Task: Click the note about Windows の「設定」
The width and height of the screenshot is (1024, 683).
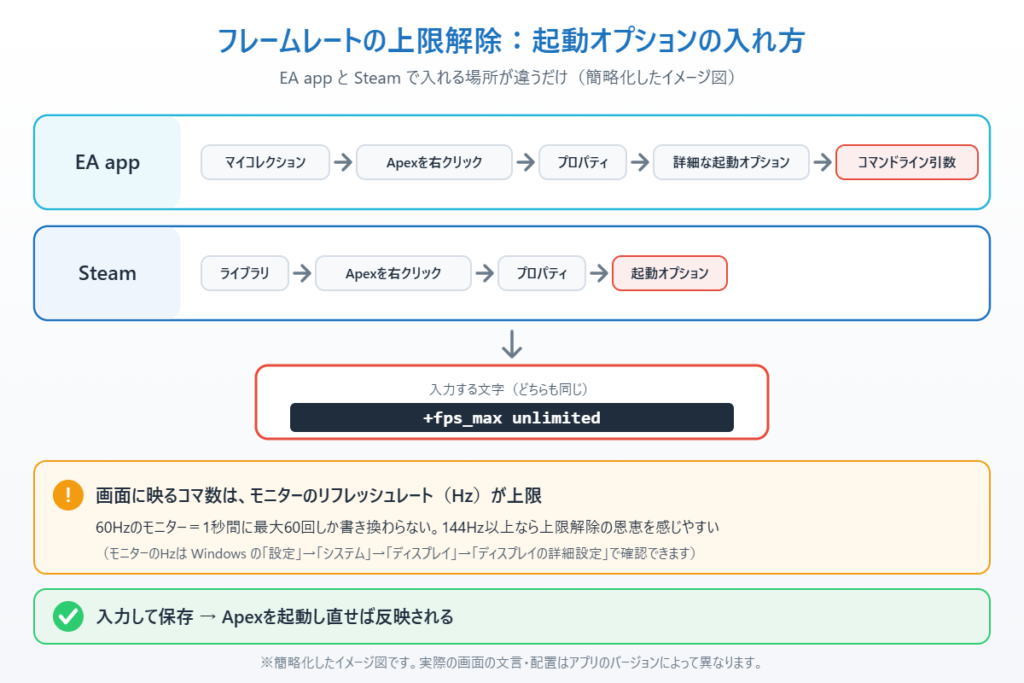Action: click(x=399, y=553)
